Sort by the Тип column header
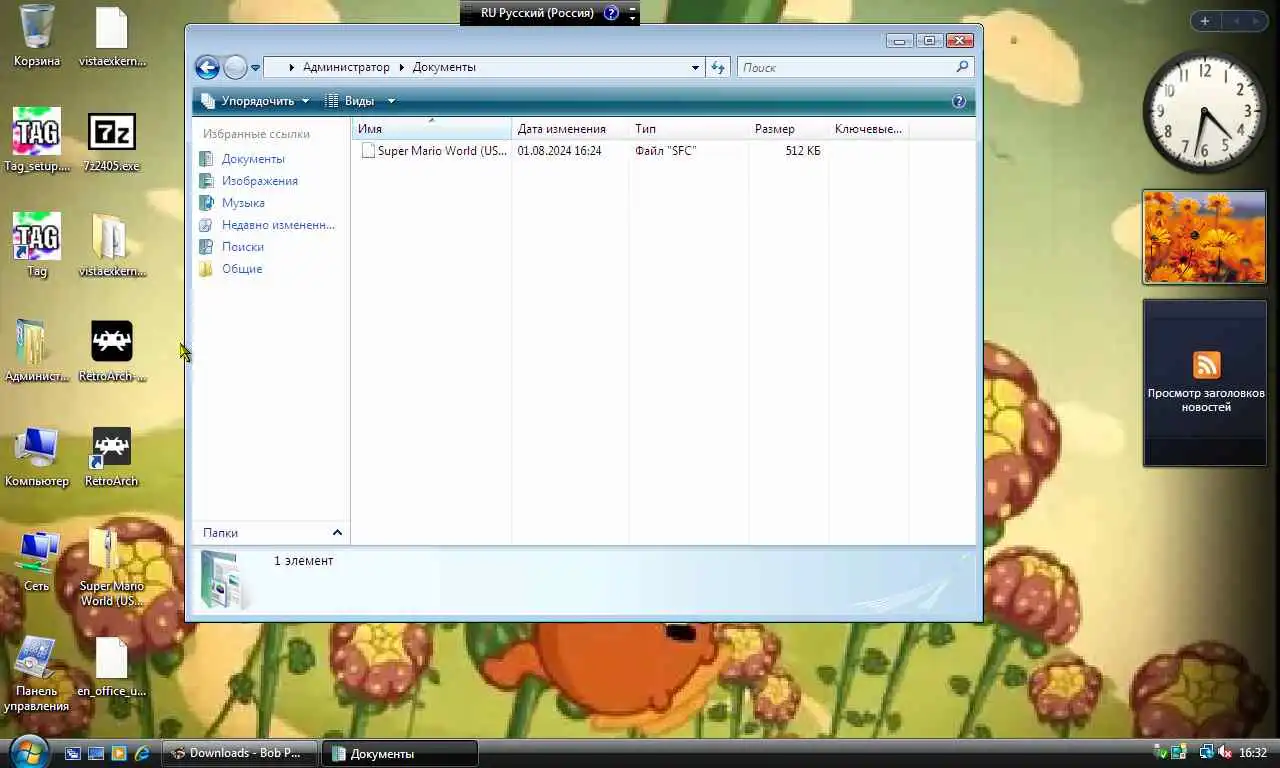The height and width of the screenshot is (768, 1280). coord(689,129)
